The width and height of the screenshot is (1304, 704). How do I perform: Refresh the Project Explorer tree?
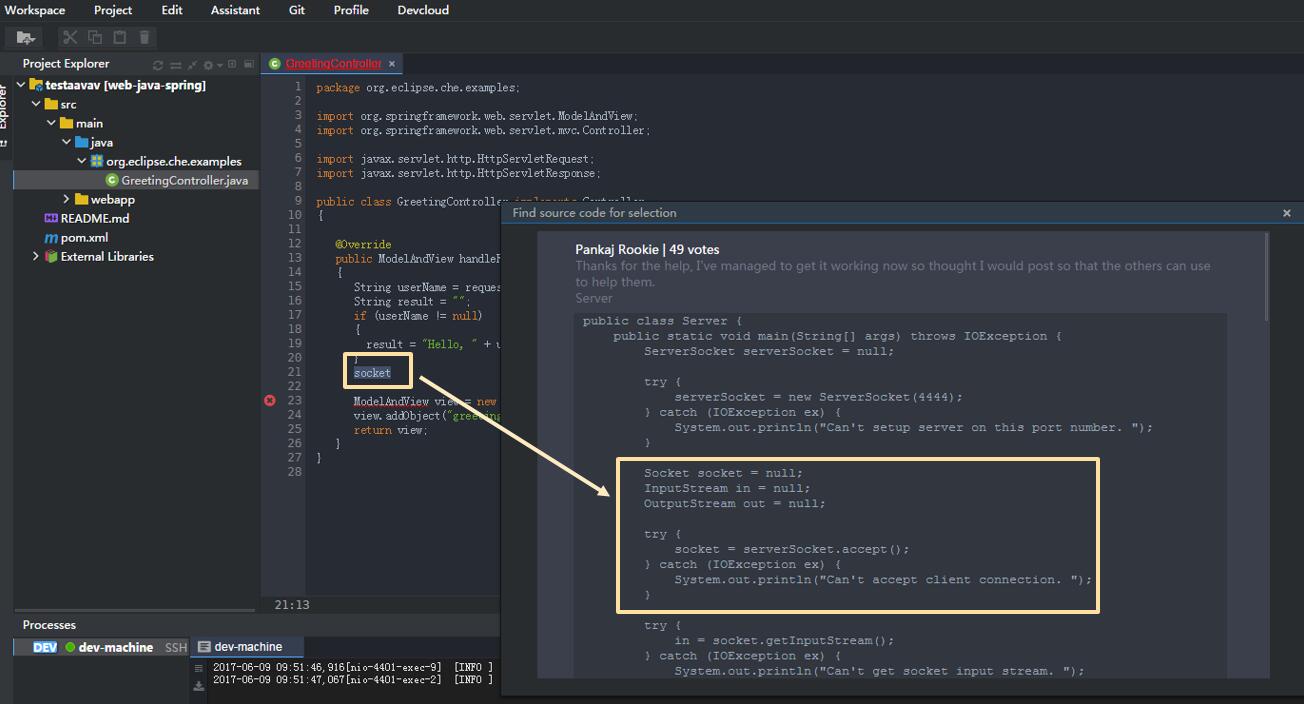(158, 65)
